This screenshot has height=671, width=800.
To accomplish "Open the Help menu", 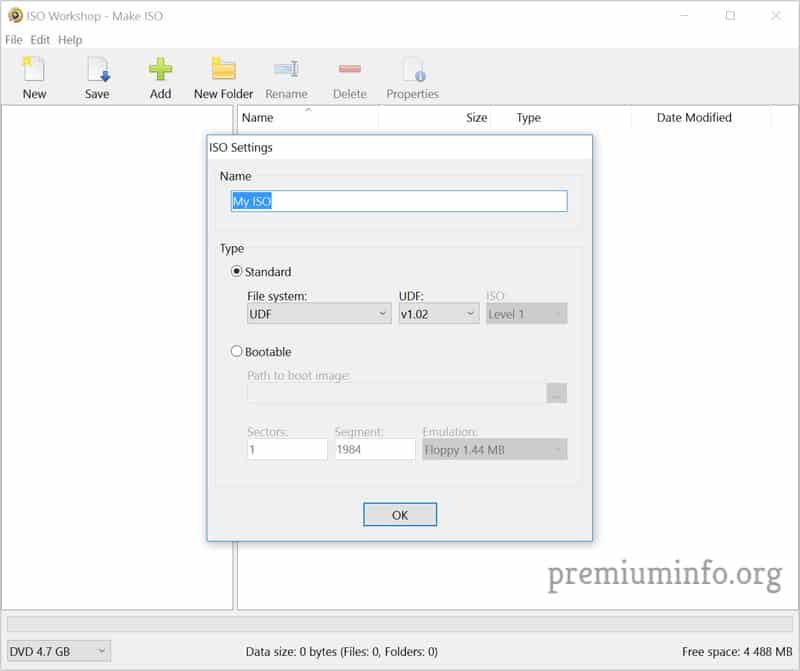I will (70, 40).
